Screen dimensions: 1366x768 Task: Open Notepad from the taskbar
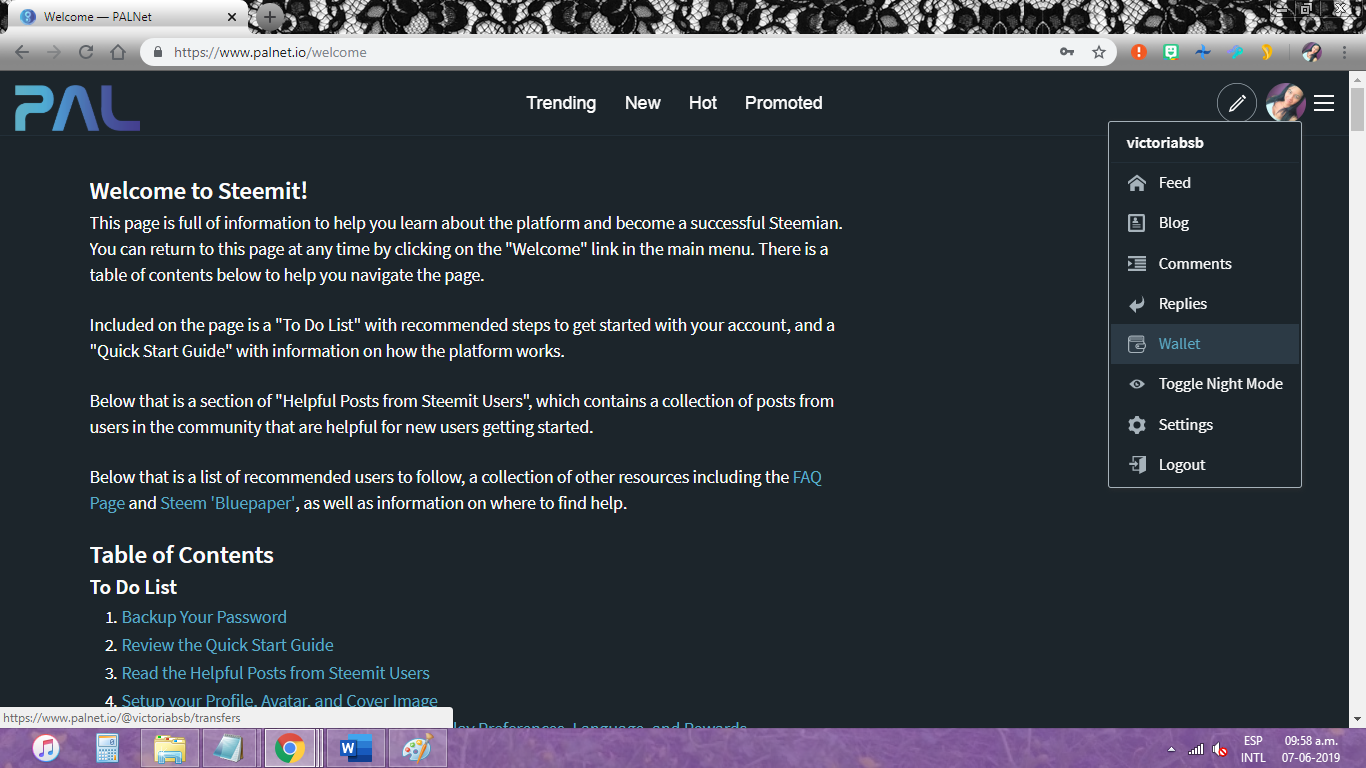tap(229, 748)
